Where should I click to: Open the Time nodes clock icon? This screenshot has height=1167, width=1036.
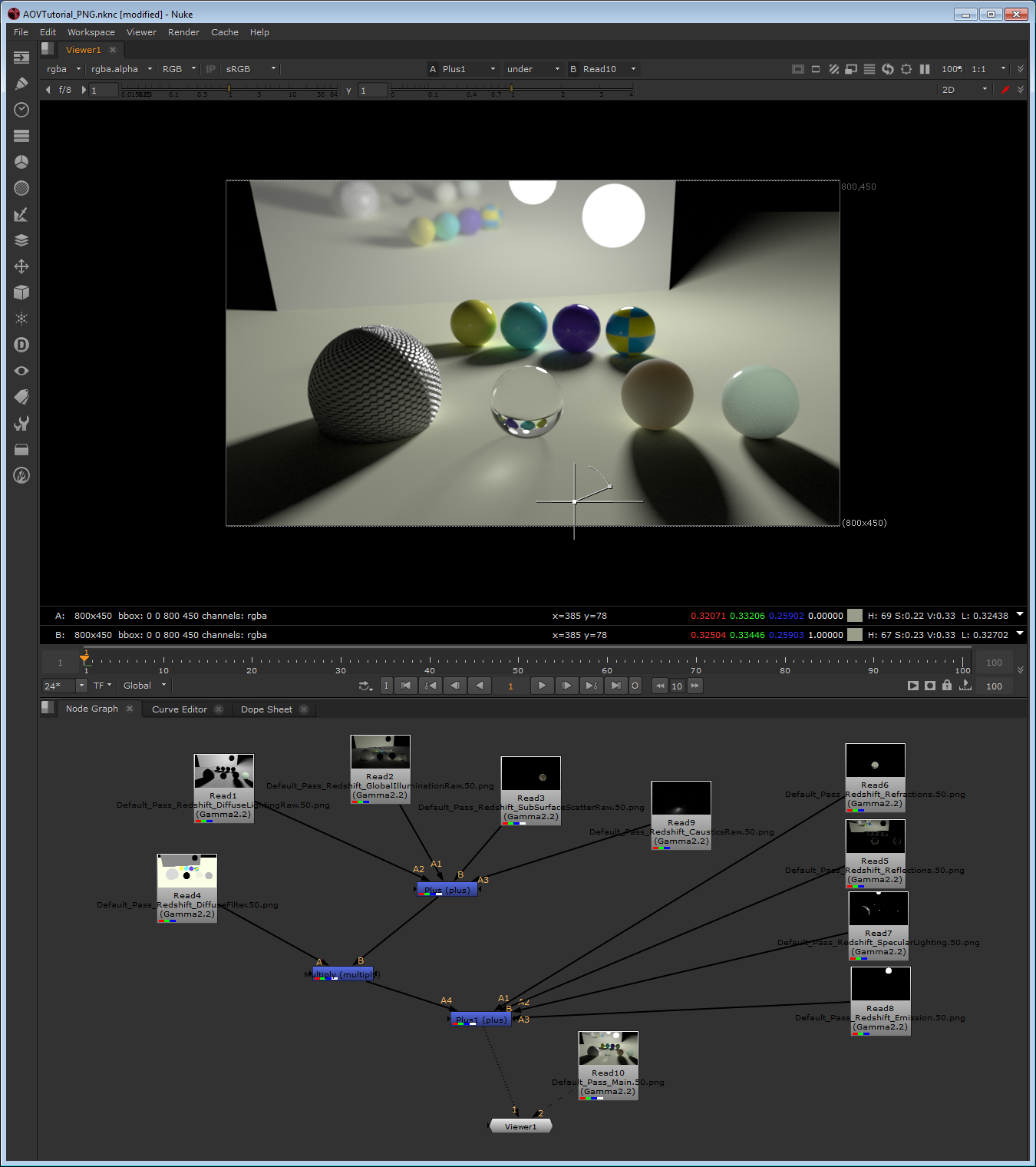[21, 110]
